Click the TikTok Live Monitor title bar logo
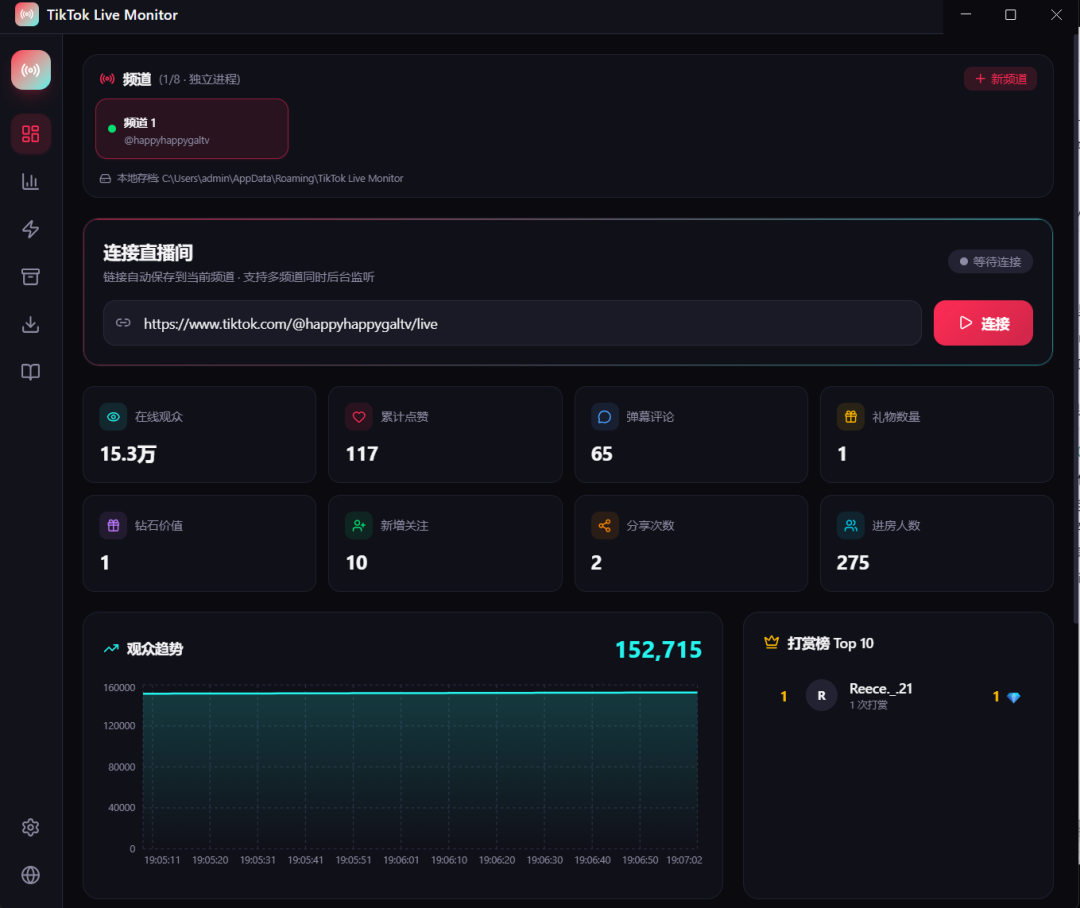Screen dimensions: 1080x908 pyautogui.click(x=27, y=14)
